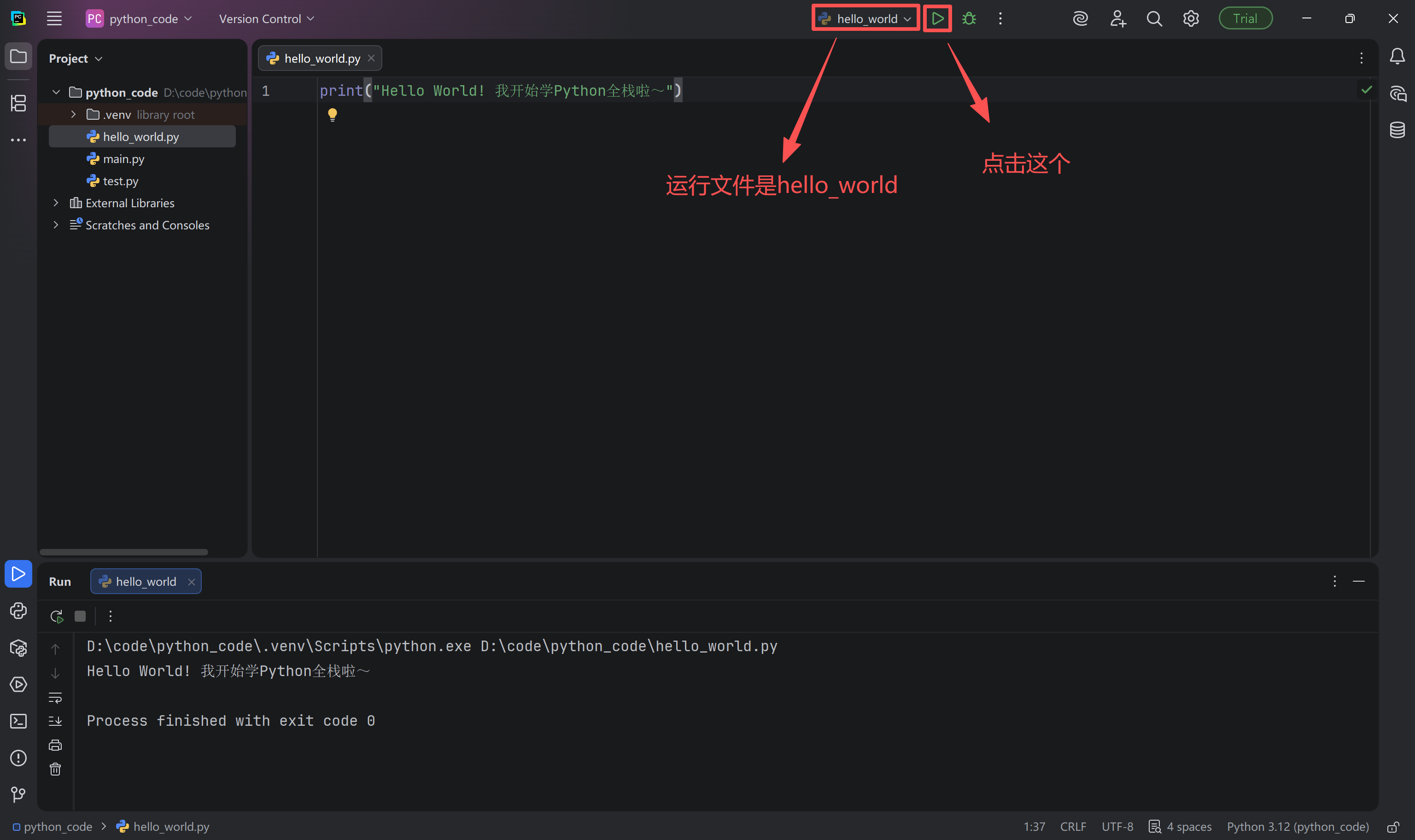Toggle scroll to end of output
Image resolution: width=1415 pixels, height=840 pixels.
(x=55, y=721)
